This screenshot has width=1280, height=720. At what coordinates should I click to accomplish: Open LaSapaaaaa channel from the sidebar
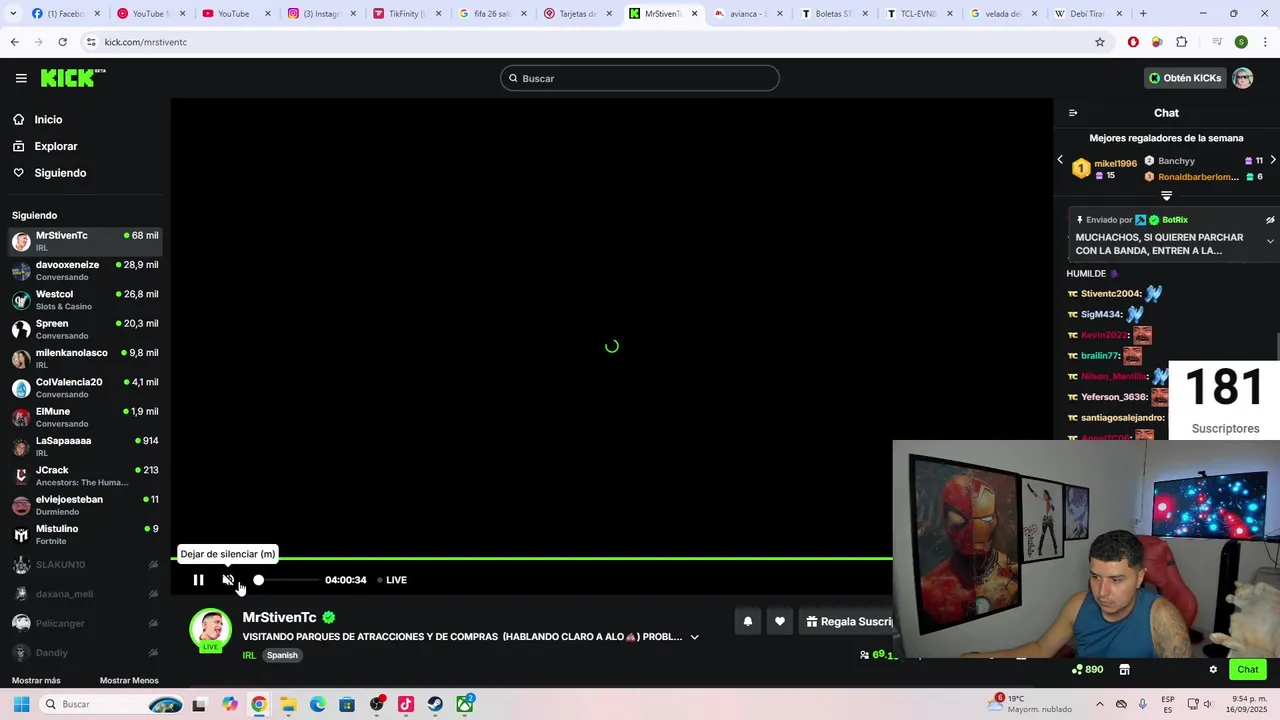85,446
